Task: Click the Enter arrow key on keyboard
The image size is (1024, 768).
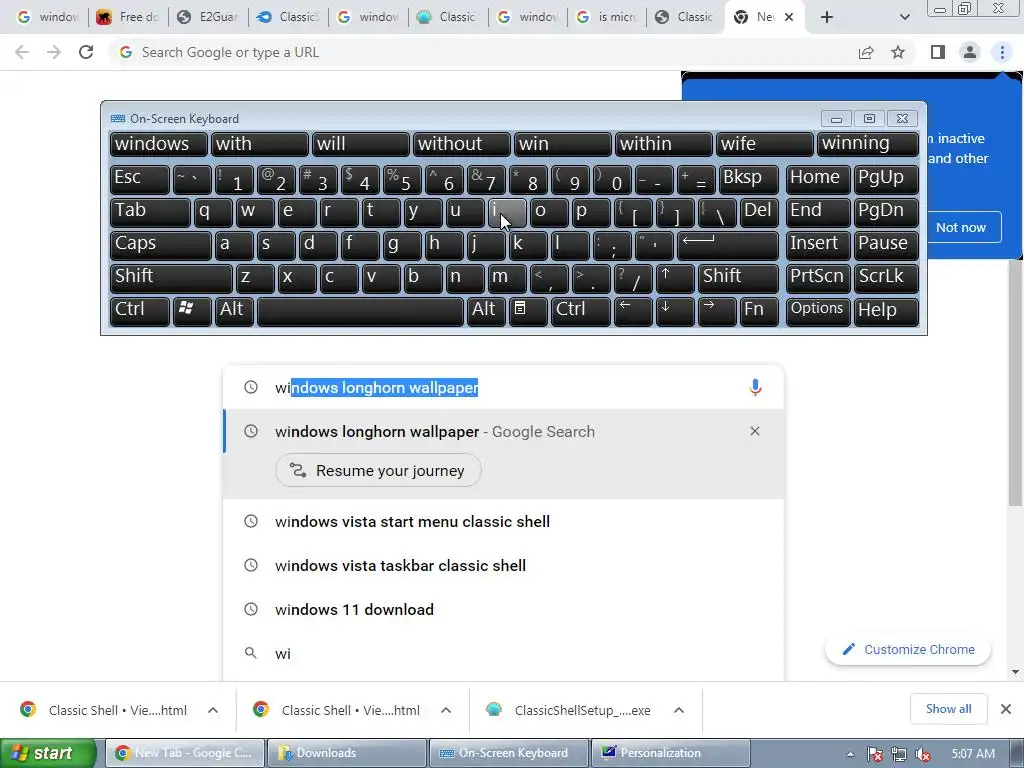Action: (728, 245)
